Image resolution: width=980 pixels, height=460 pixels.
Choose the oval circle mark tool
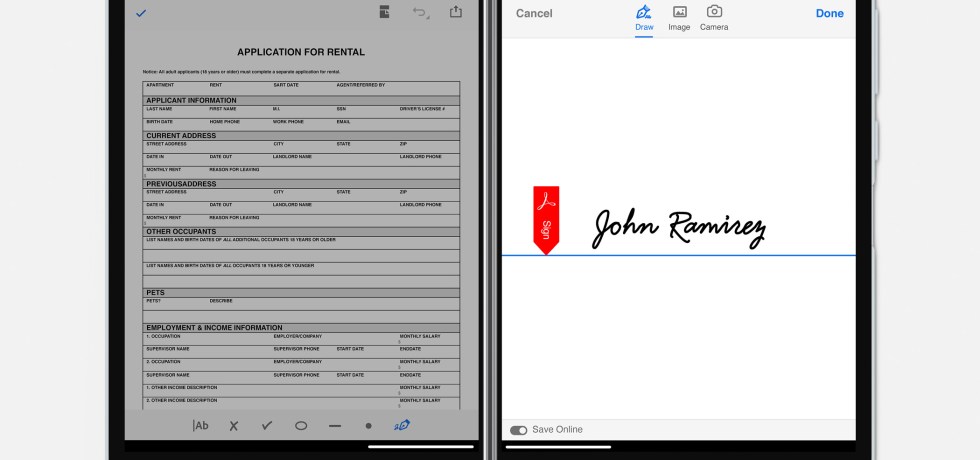301,425
